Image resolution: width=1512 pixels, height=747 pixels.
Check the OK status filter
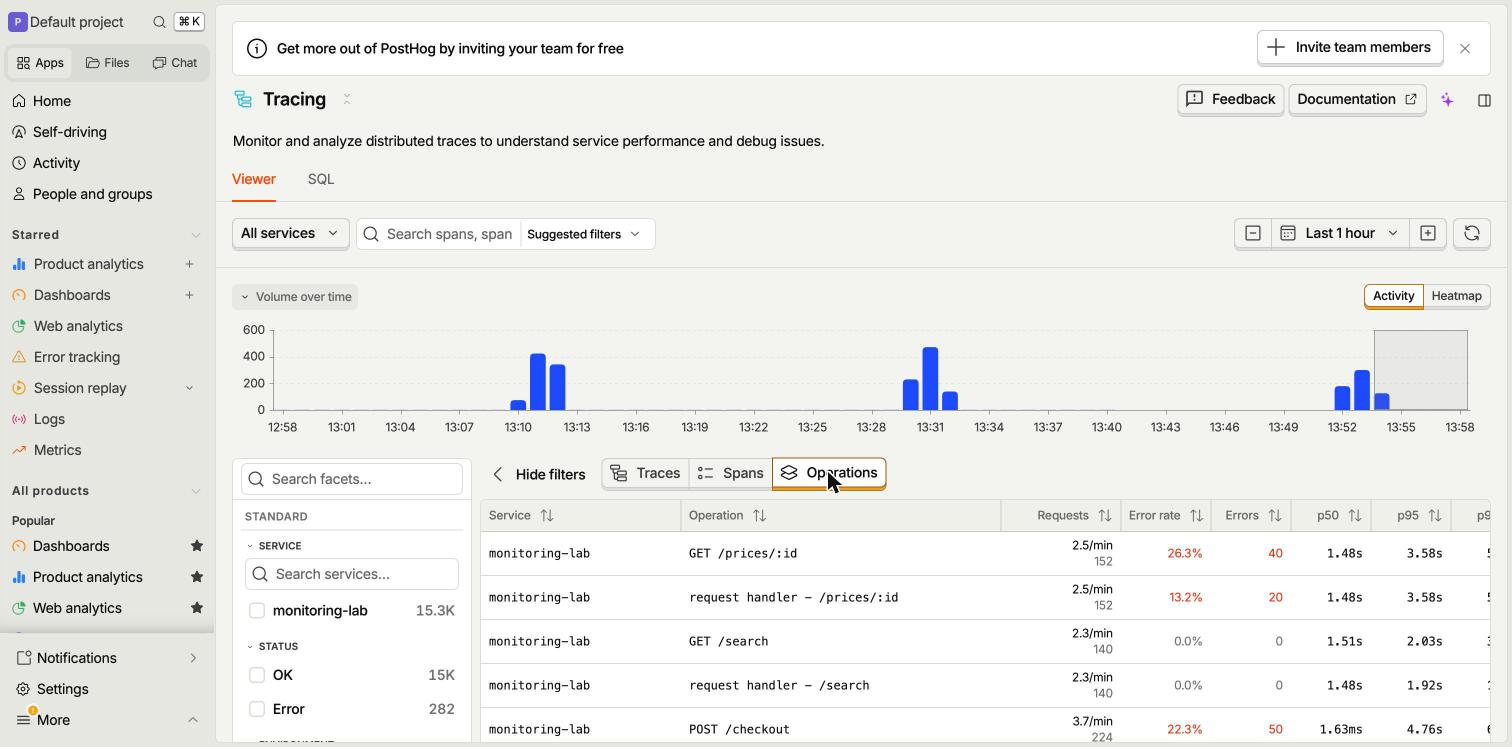pyautogui.click(x=257, y=676)
